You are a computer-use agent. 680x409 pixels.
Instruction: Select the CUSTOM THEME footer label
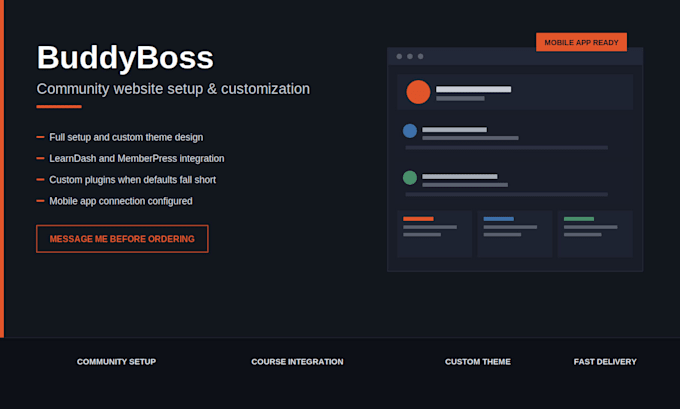[477, 361]
